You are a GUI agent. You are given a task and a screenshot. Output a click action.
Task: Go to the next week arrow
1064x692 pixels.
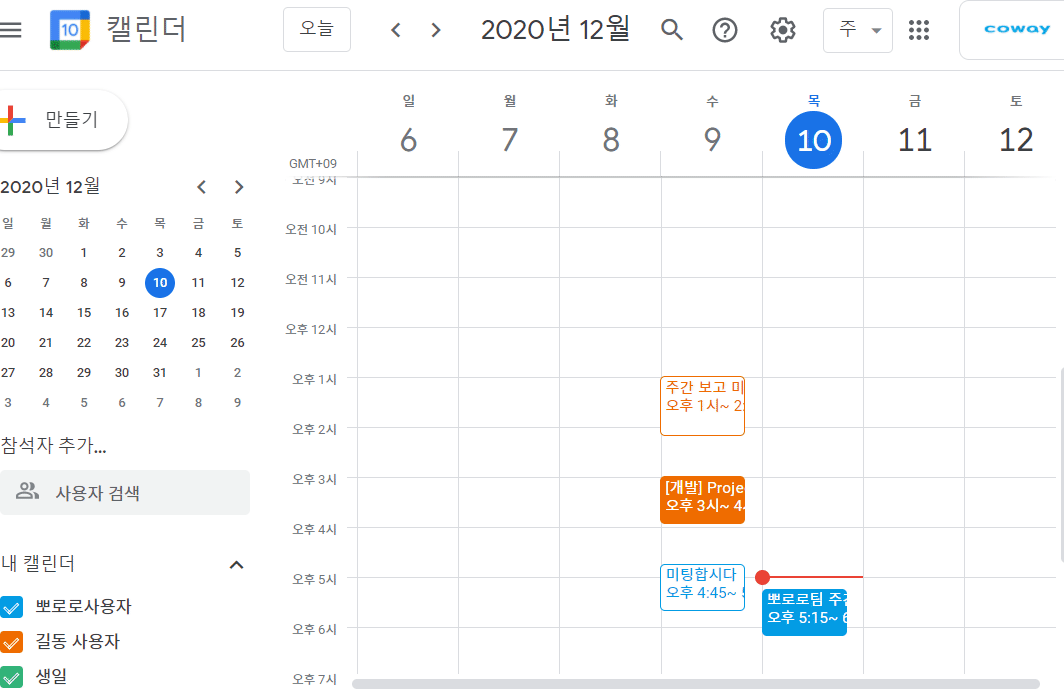tap(436, 30)
